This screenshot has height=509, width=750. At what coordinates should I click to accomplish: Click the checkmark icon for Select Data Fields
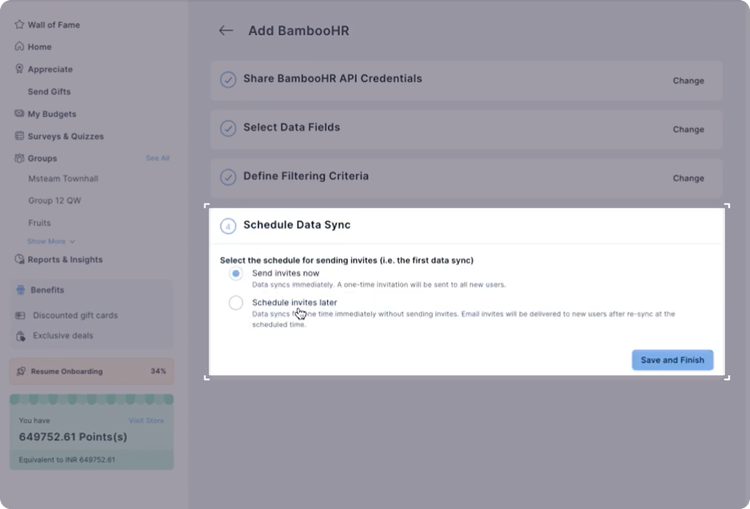click(228, 128)
